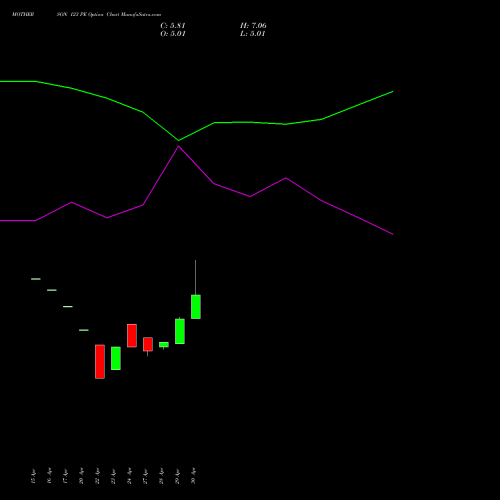Click the closing price value C: 5.81
The image size is (500, 500).
173,25
